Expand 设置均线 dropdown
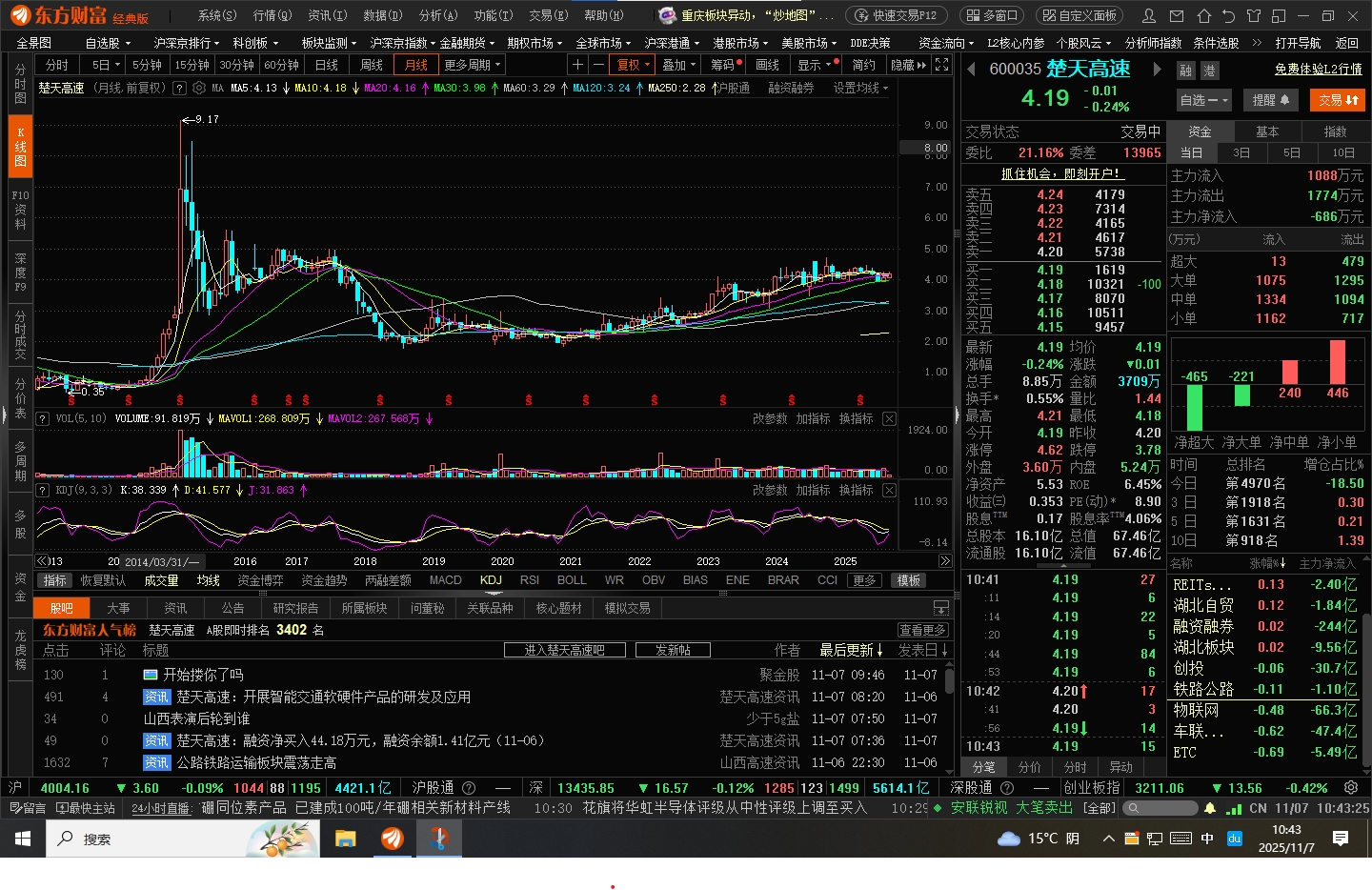 pos(860,88)
